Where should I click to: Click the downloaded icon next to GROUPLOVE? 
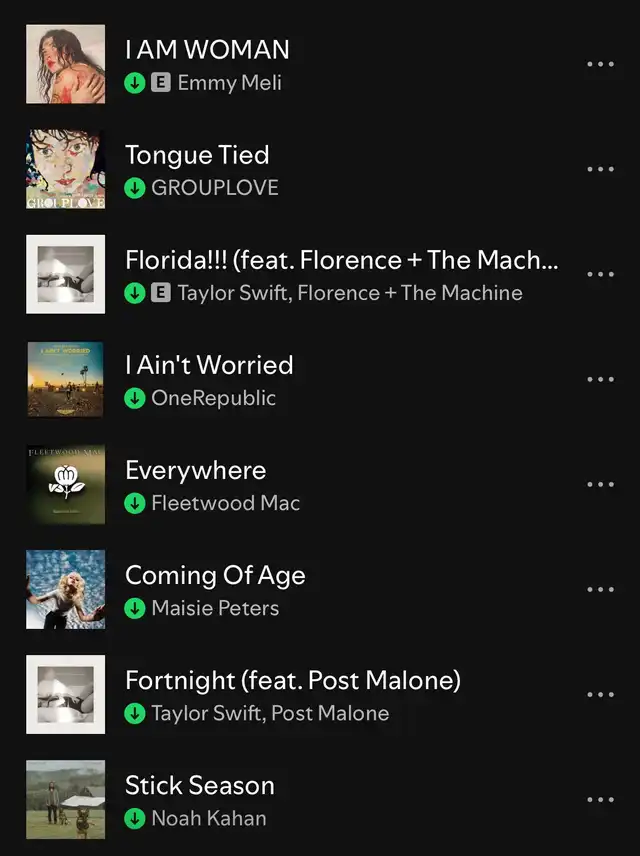[x=134, y=188]
